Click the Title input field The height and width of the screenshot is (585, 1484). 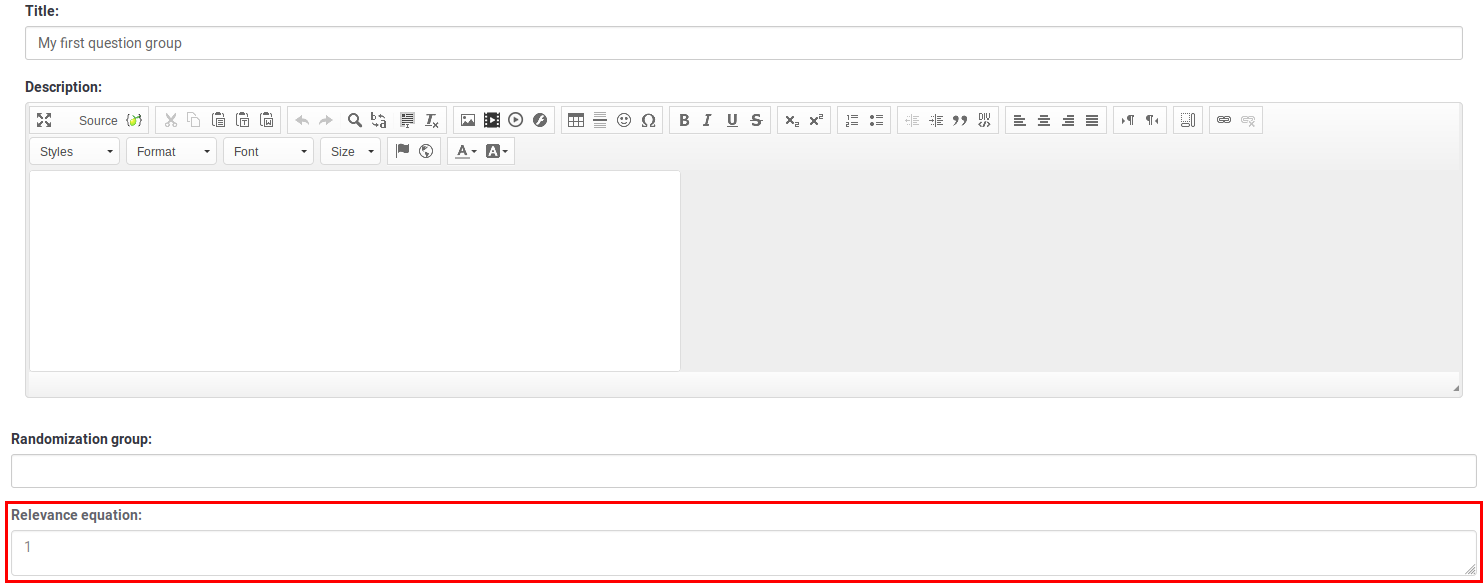click(743, 43)
